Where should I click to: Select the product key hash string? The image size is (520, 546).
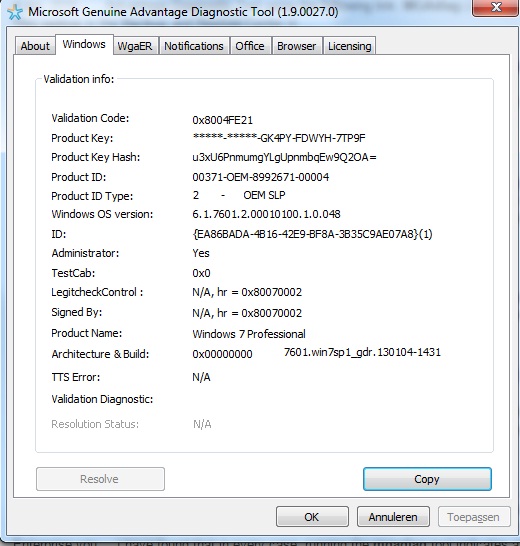click(x=284, y=157)
